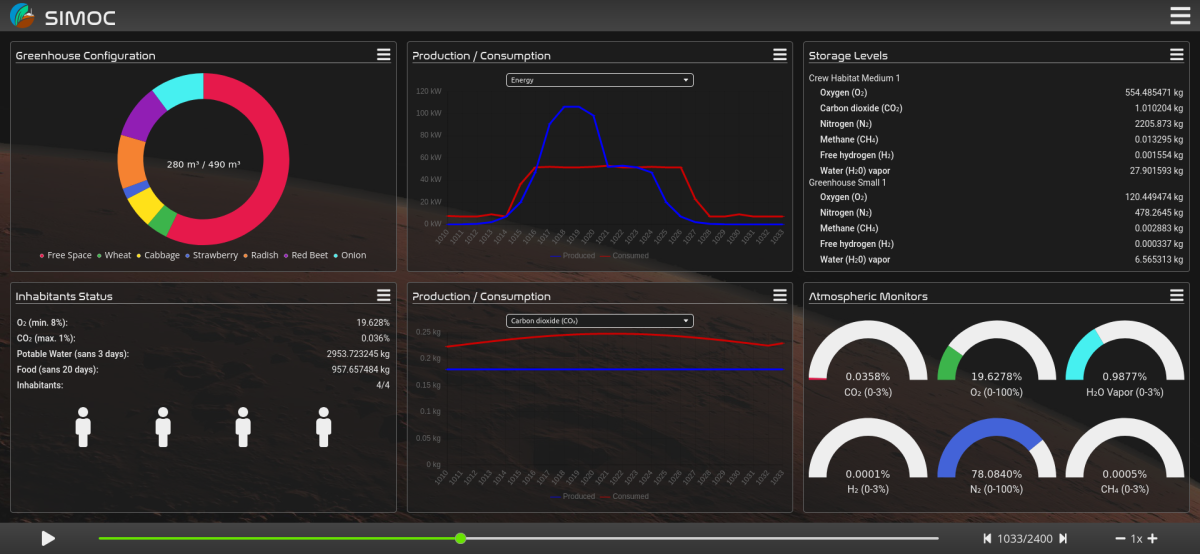
Task: Open Inhabitants Status panel menu
Action: (x=383, y=295)
